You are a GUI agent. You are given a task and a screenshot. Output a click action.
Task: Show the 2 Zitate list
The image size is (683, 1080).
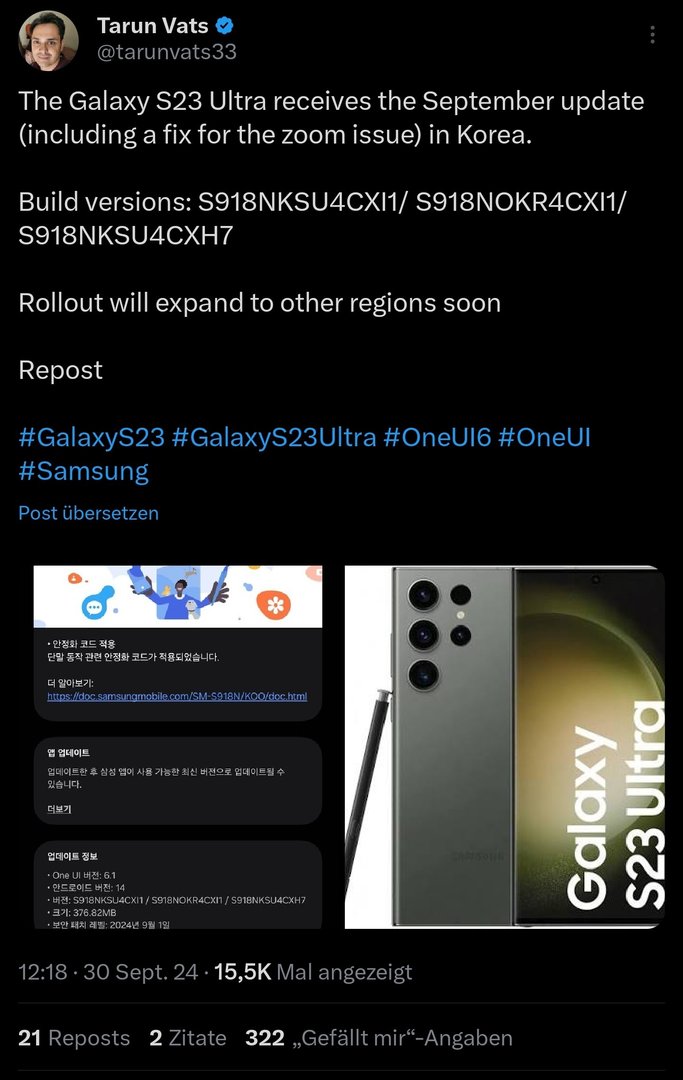(187, 1038)
